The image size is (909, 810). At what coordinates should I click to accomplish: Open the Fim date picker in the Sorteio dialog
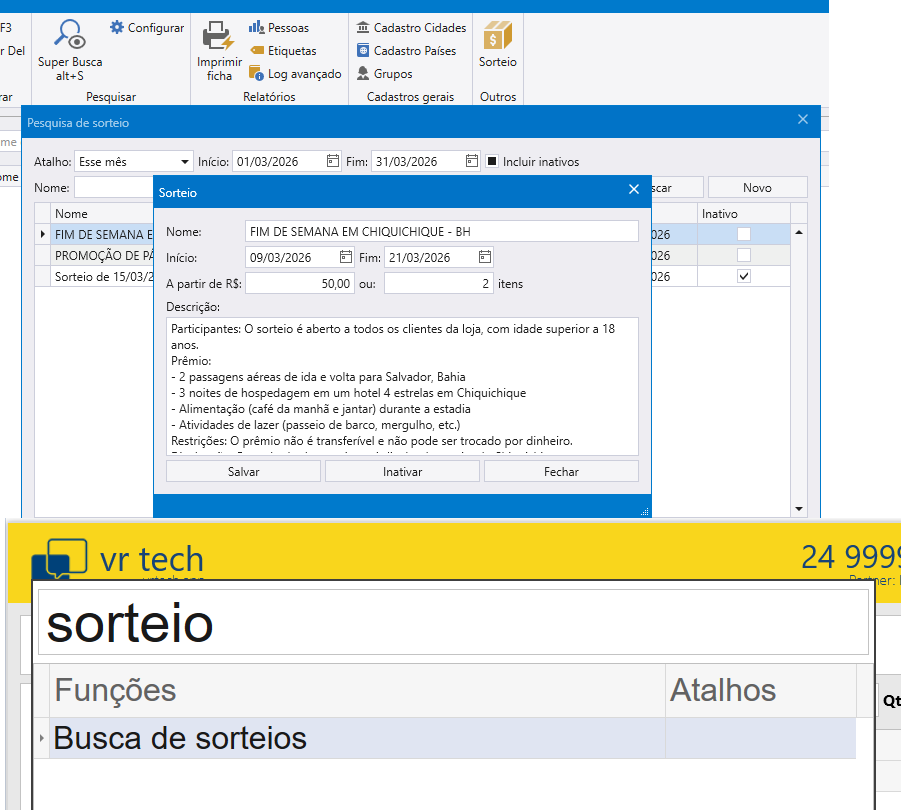(x=484, y=256)
